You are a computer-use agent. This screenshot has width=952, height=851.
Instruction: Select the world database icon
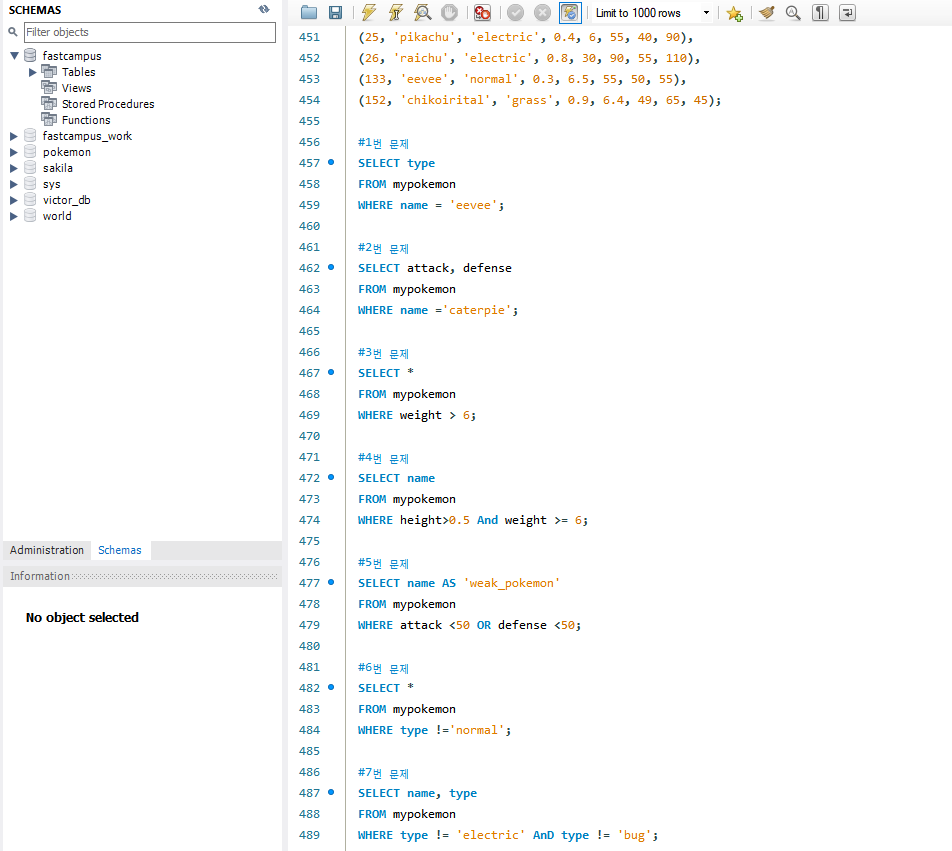click(30, 215)
